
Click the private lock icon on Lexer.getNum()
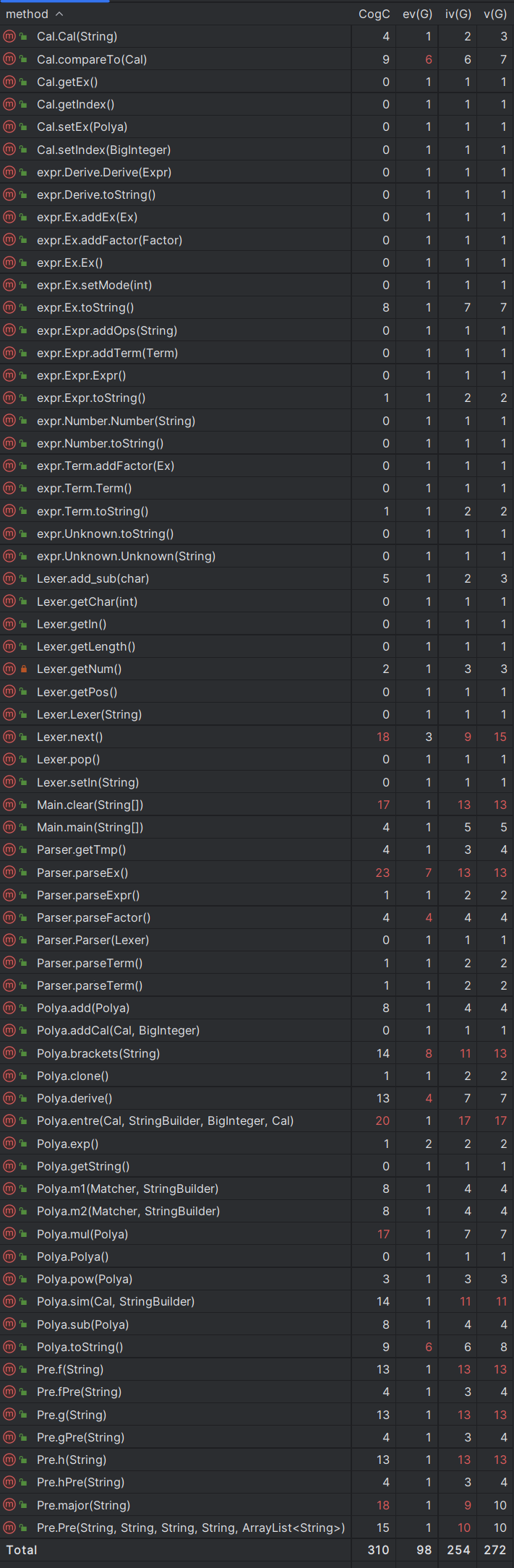[24, 669]
